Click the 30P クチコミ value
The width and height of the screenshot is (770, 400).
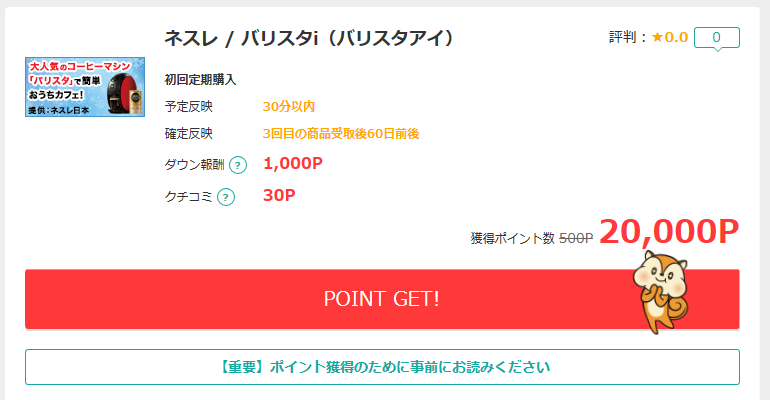coord(279,195)
